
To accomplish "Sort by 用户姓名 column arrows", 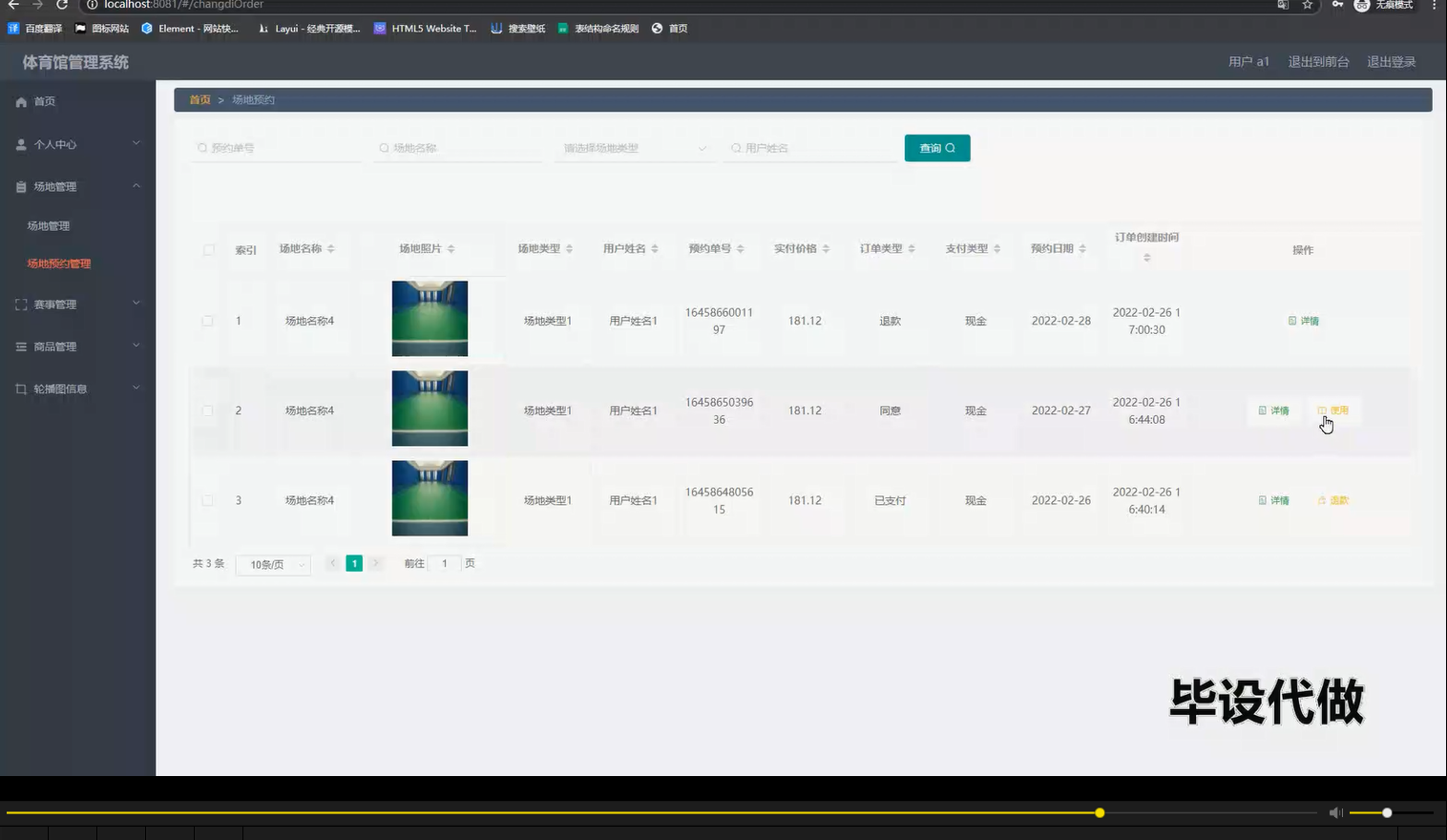I will [655, 249].
